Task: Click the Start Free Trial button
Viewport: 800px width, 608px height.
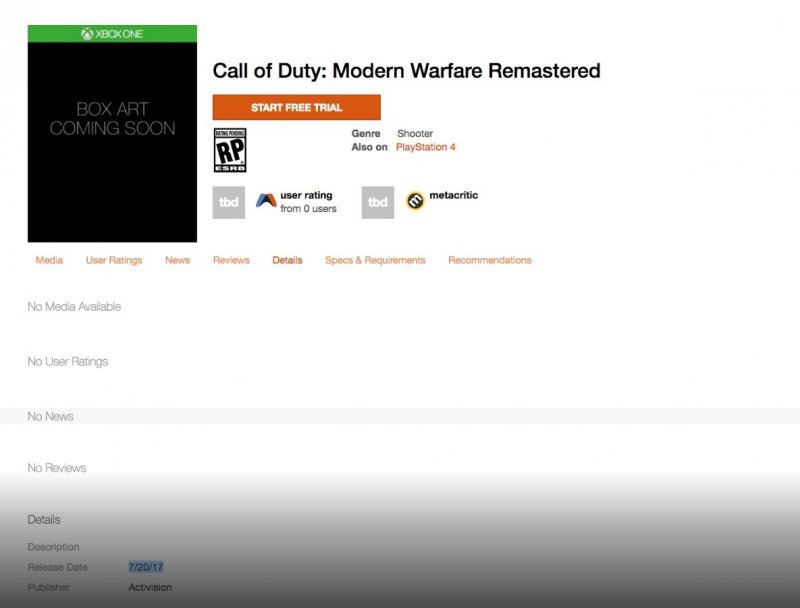Action: click(297, 107)
